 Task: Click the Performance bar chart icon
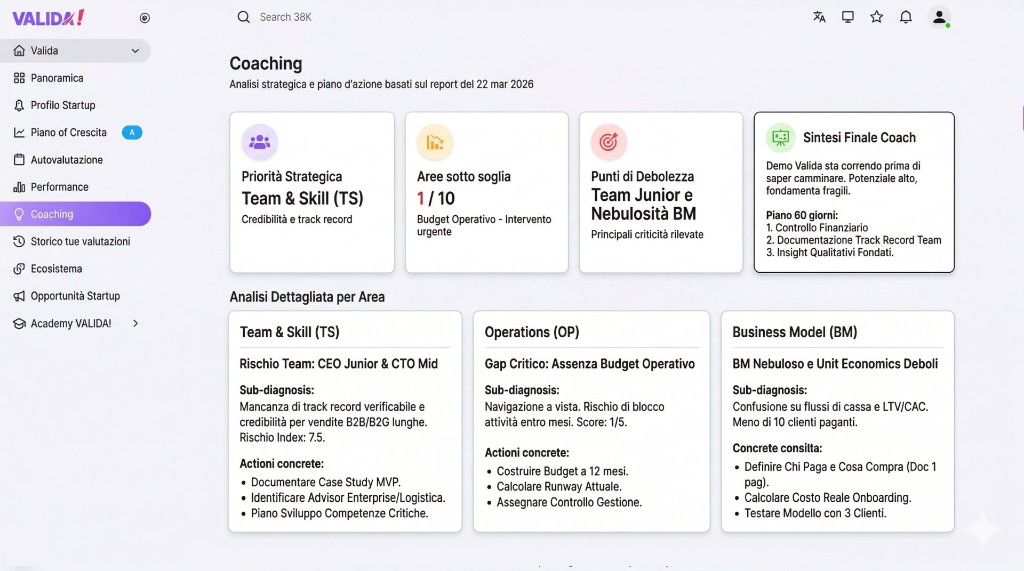pos(19,187)
